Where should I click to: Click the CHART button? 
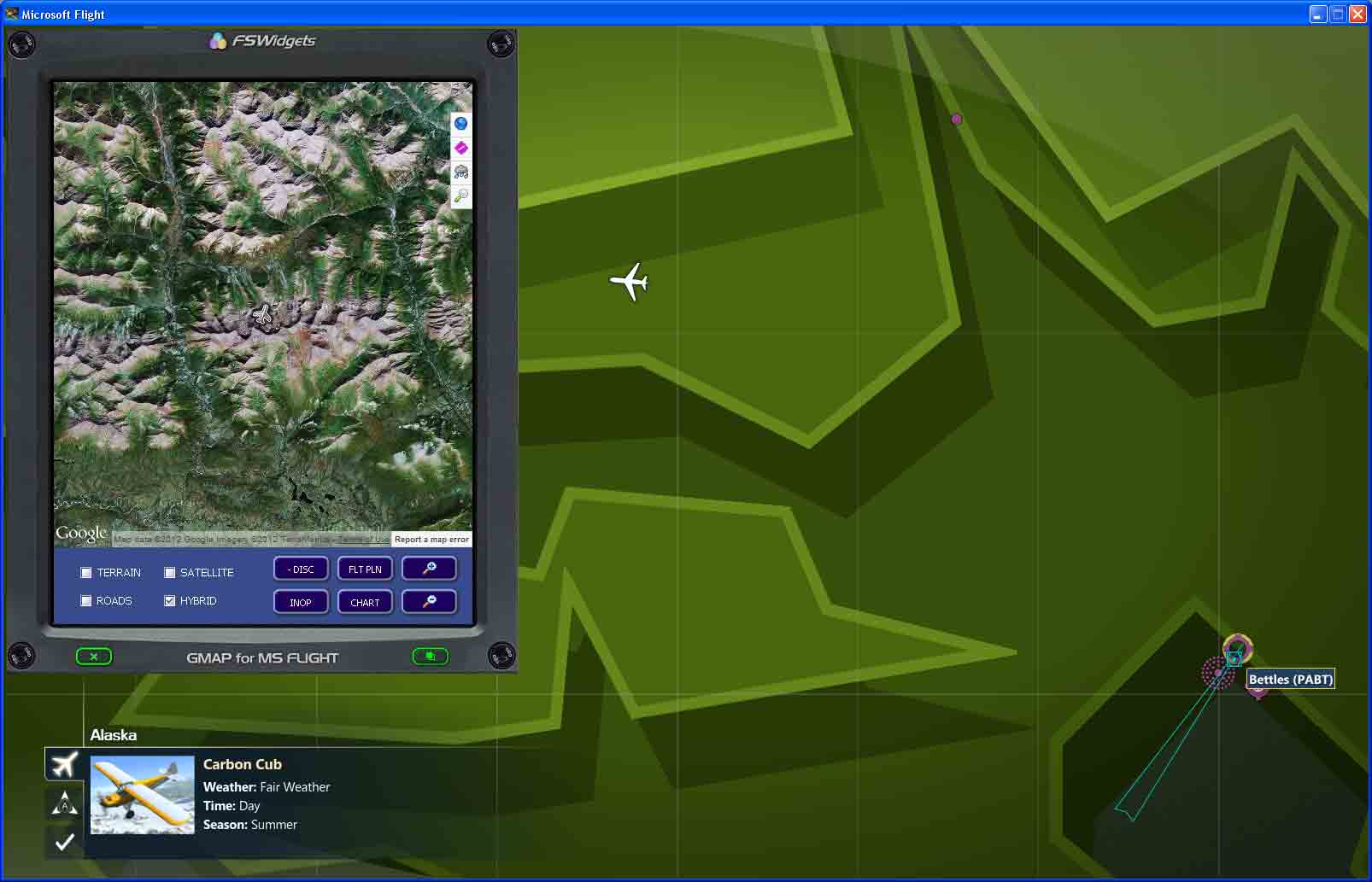point(365,602)
